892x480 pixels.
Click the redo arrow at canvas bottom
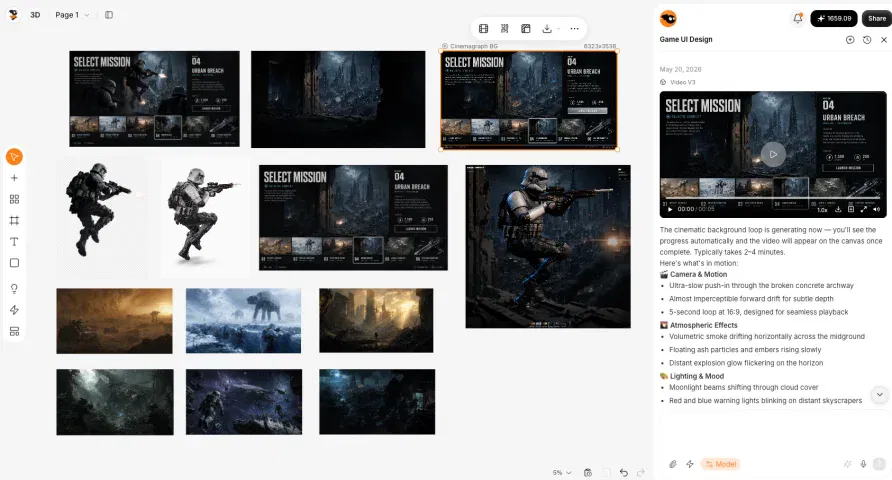(x=641, y=473)
